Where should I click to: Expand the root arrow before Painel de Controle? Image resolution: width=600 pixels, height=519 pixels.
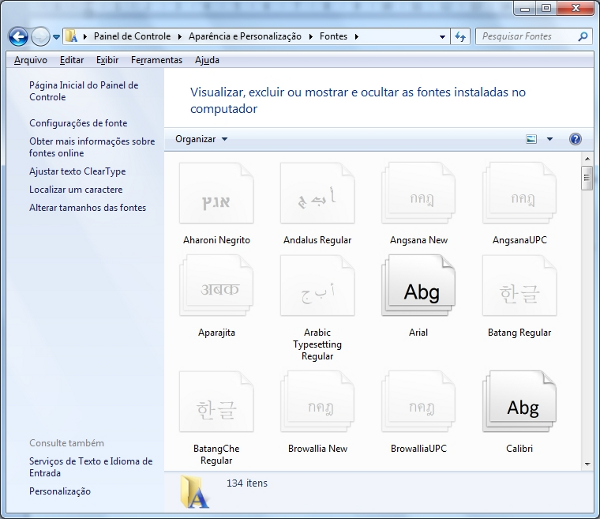pos(85,37)
